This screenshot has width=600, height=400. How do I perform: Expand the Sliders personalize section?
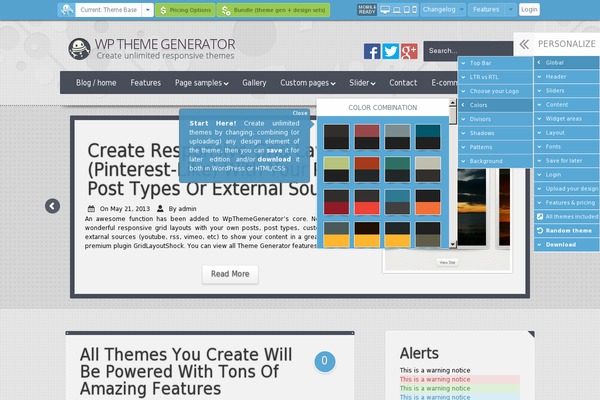567,91
